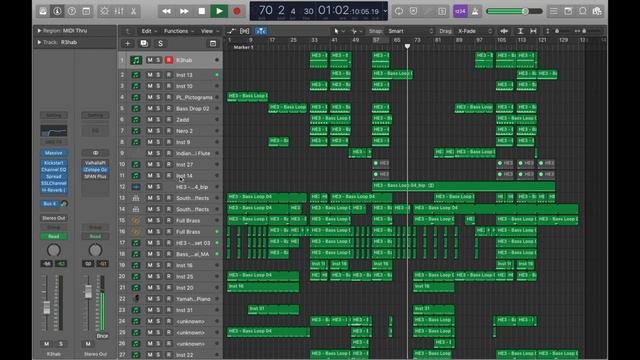Open the channel EQ thumbnail display
The image size is (640, 360).
point(53,131)
